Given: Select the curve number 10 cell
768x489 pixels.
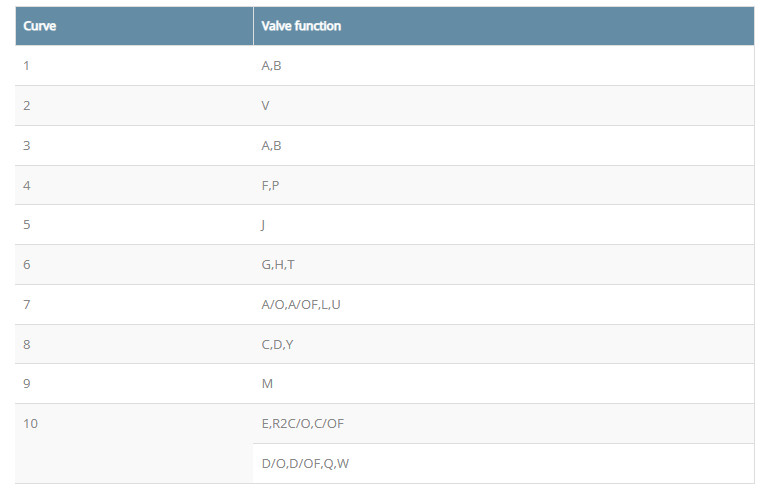Looking at the screenshot, I should [31, 424].
